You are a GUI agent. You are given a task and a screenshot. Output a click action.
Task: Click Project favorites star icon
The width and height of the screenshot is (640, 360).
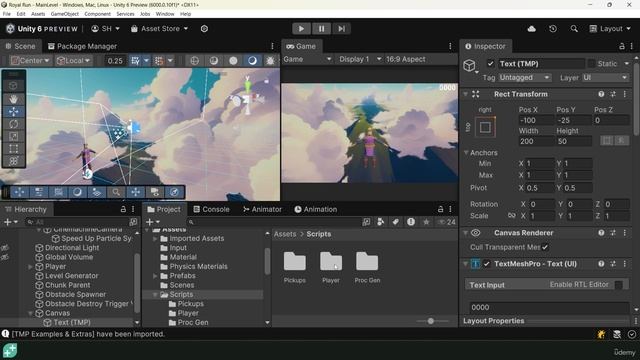point(426,222)
